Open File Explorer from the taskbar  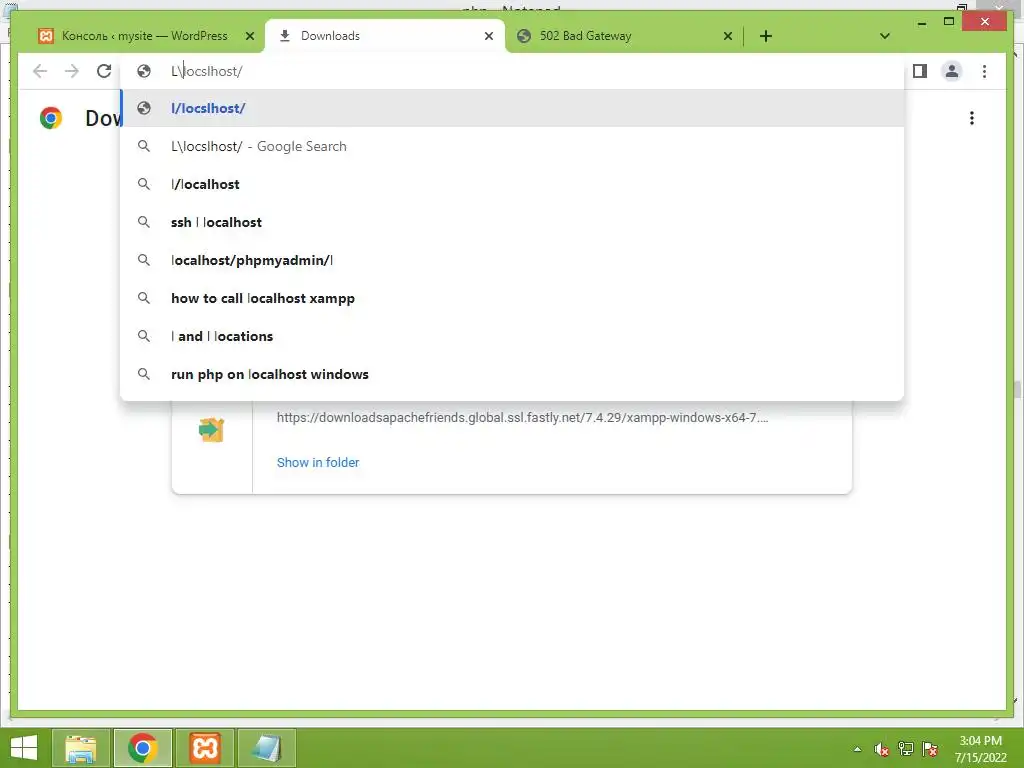tap(81, 748)
